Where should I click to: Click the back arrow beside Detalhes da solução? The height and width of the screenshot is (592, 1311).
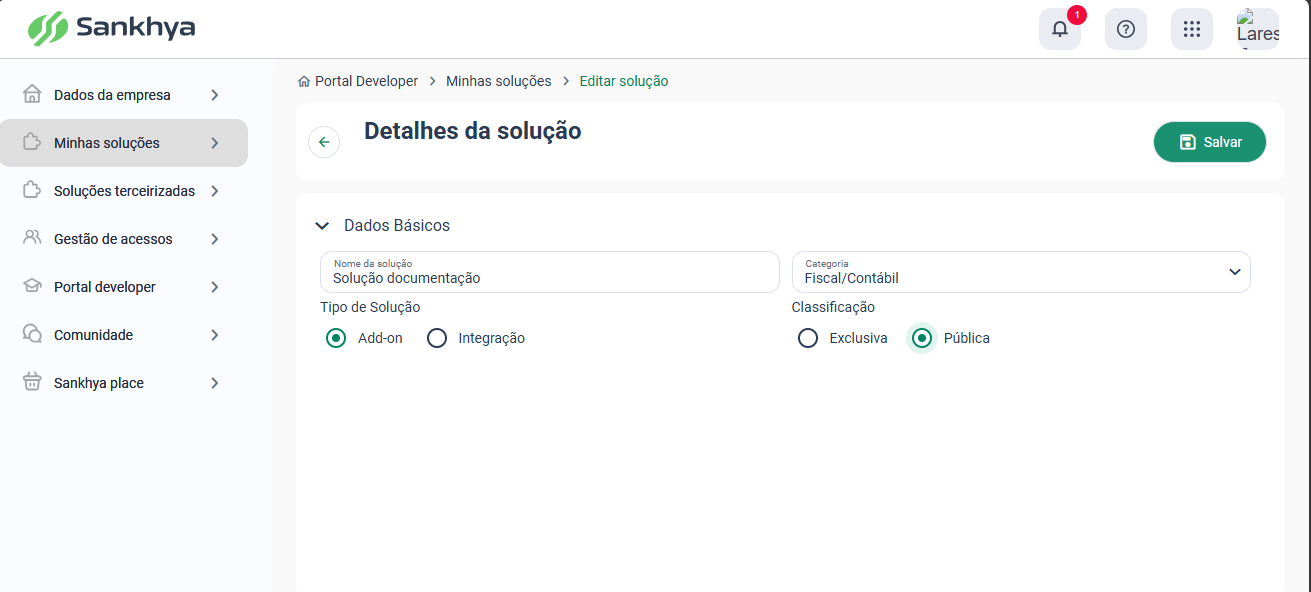(x=324, y=142)
